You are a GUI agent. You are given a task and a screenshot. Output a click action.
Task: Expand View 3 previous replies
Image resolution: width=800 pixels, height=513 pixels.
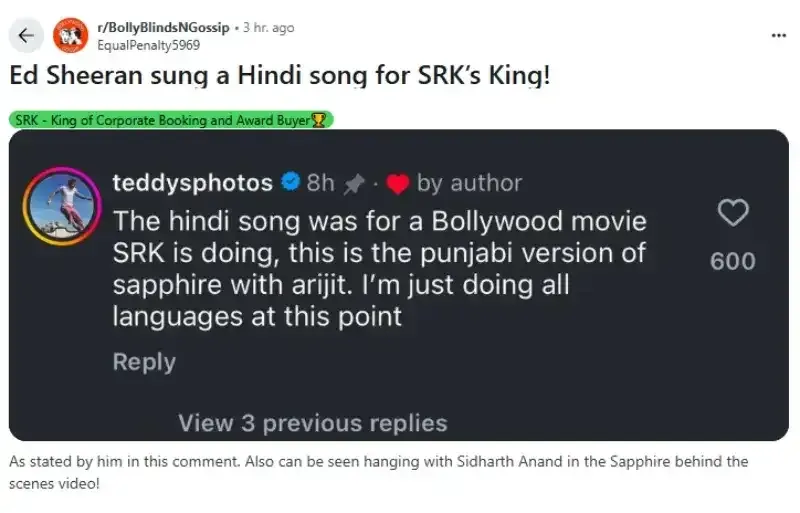[x=313, y=423]
